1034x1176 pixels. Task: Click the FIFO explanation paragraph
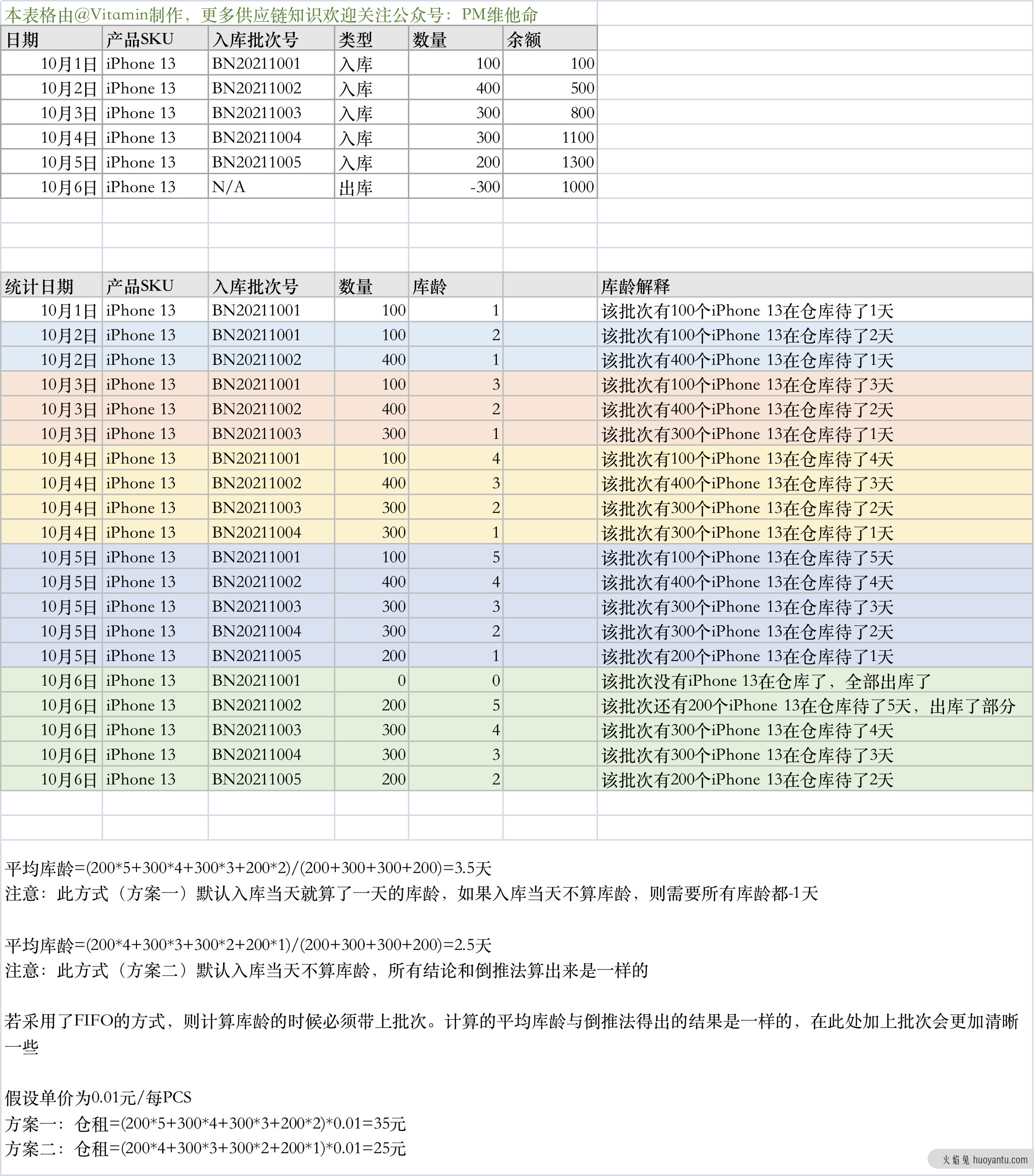(x=512, y=1034)
